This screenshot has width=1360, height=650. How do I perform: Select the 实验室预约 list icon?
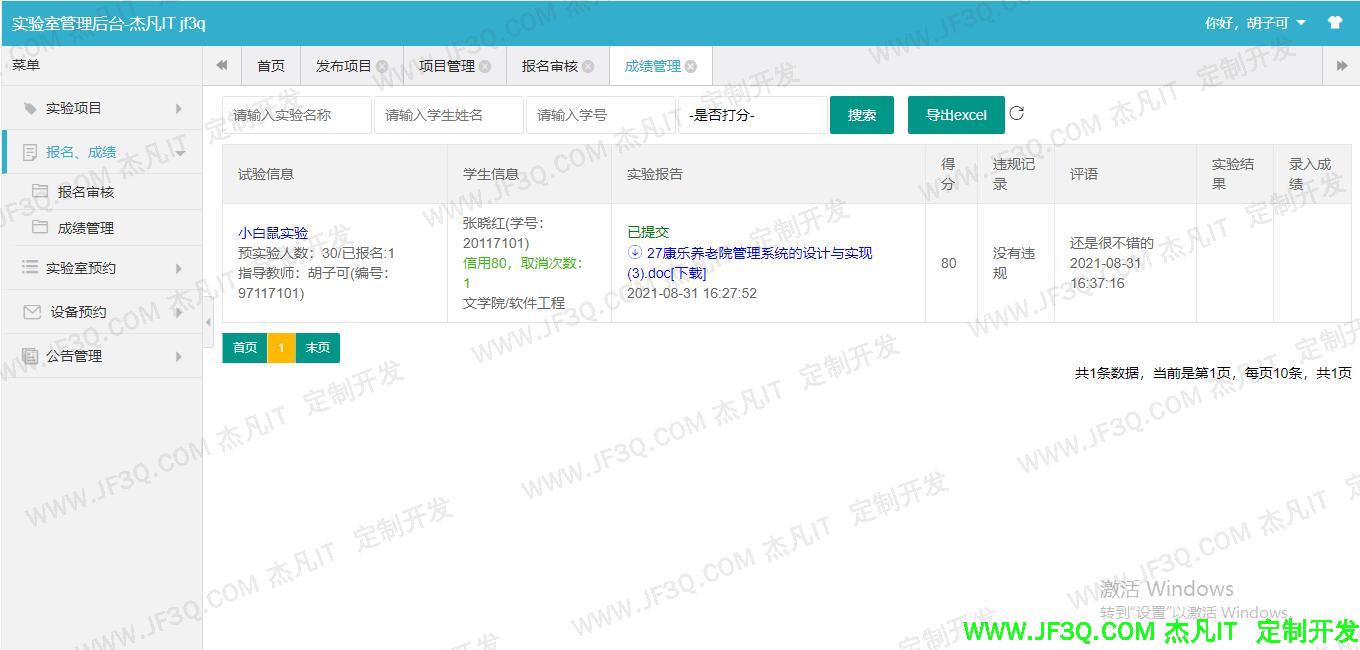[29, 266]
